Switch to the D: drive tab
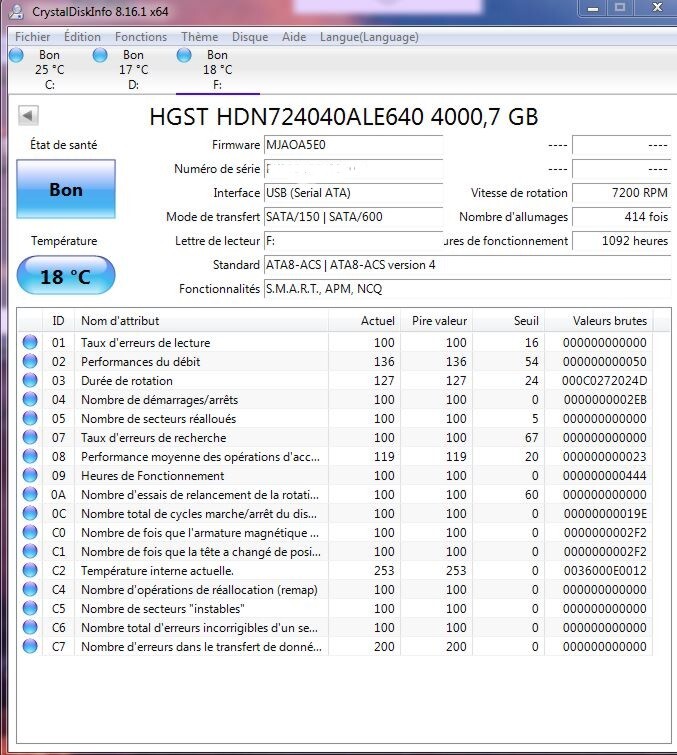677x755 pixels. coord(133,70)
